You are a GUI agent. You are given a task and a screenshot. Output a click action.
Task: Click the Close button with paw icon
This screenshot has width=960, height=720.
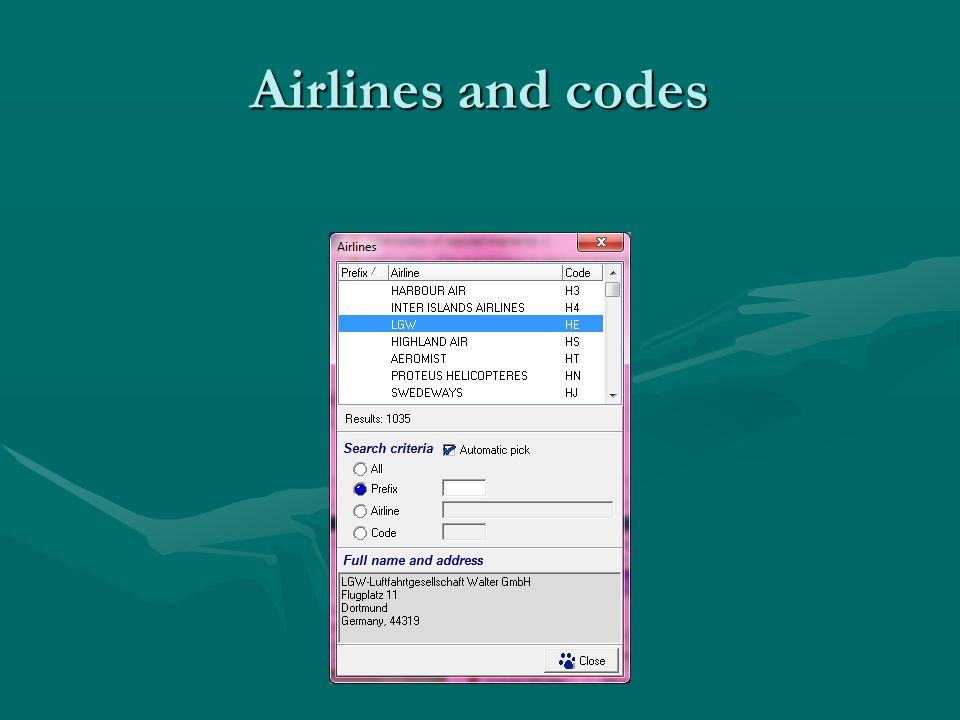(x=581, y=661)
